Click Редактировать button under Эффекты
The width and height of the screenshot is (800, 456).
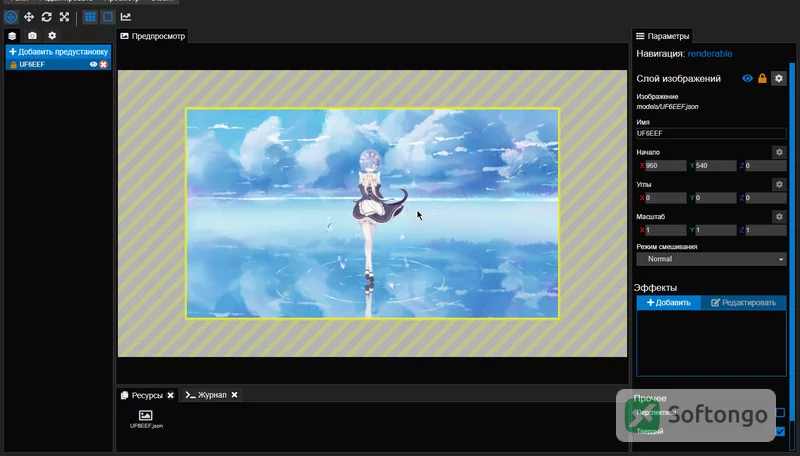[x=743, y=303]
